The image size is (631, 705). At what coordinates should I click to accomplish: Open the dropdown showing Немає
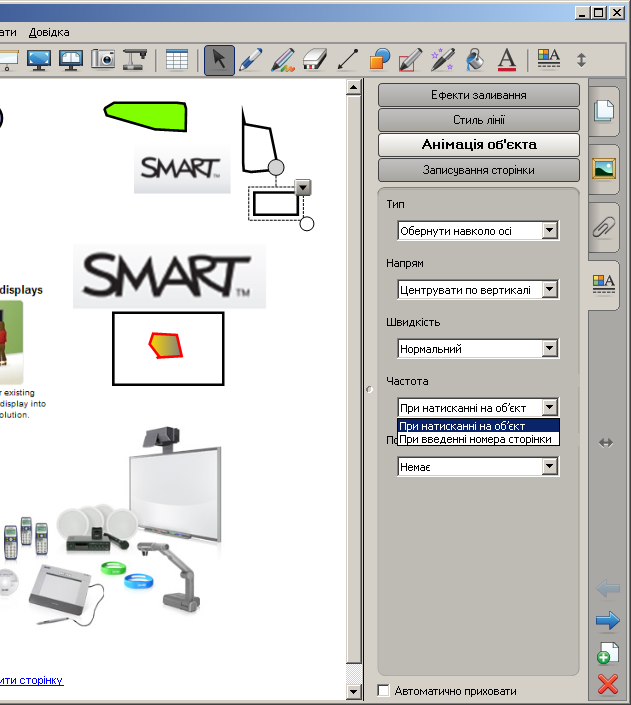tap(478, 467)
